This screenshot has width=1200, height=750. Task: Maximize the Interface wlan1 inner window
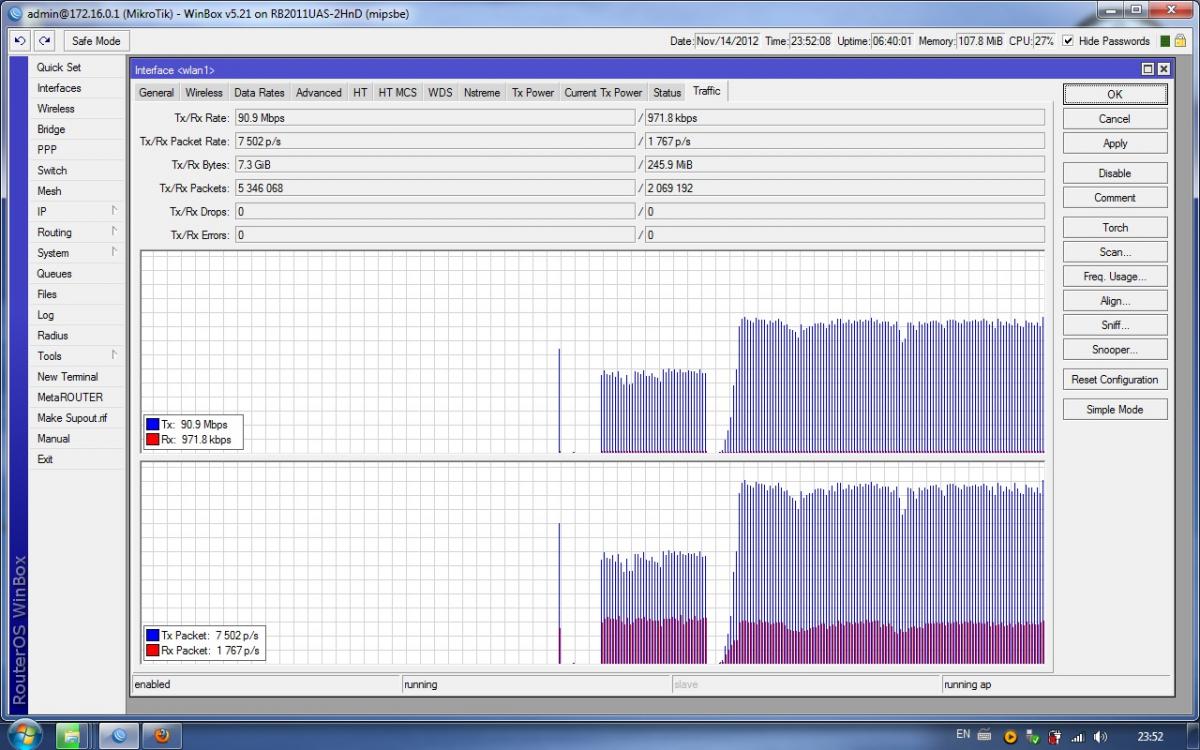tap(1148, 69)
